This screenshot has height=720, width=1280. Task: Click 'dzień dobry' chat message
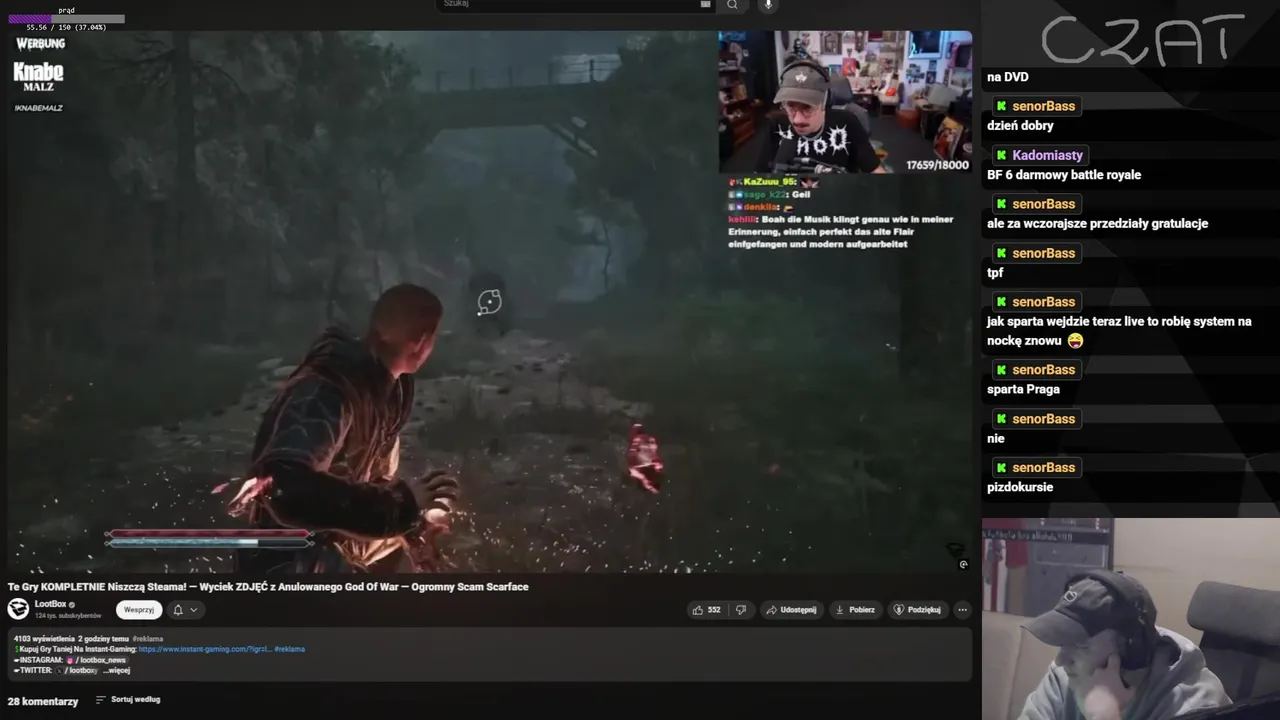(x=1020, y=126)
